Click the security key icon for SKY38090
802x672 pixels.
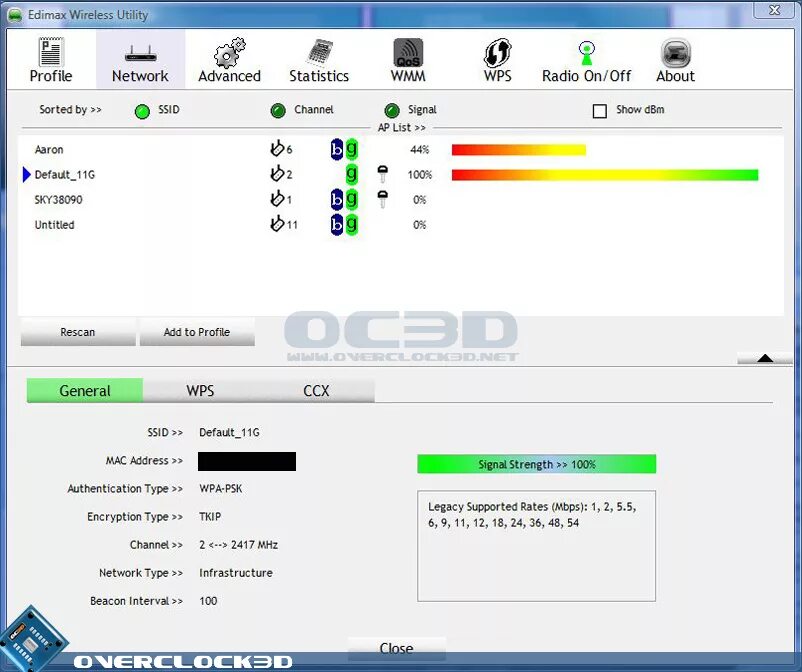point(382,199)
